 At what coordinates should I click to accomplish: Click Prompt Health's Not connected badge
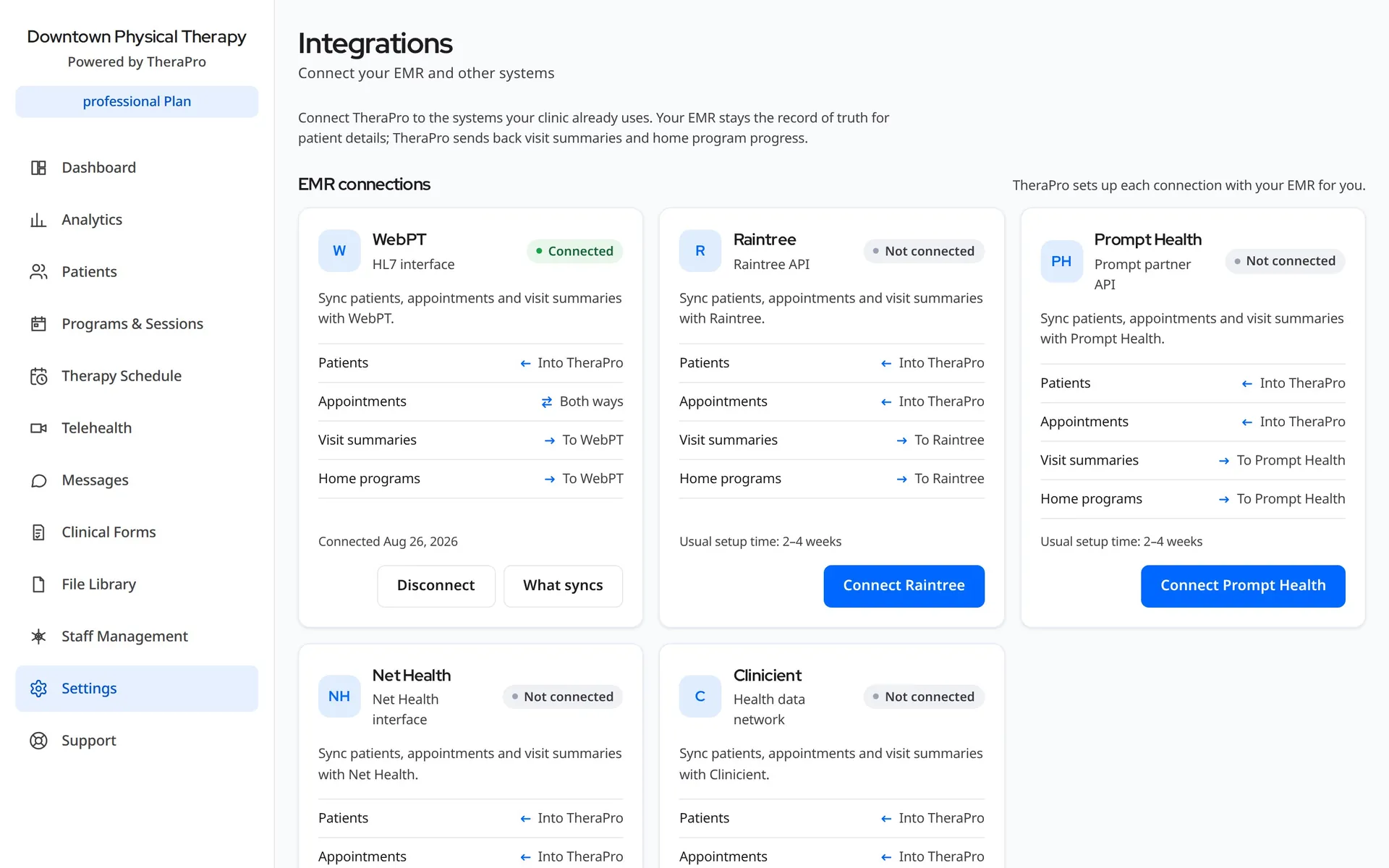click(1285, 261)
